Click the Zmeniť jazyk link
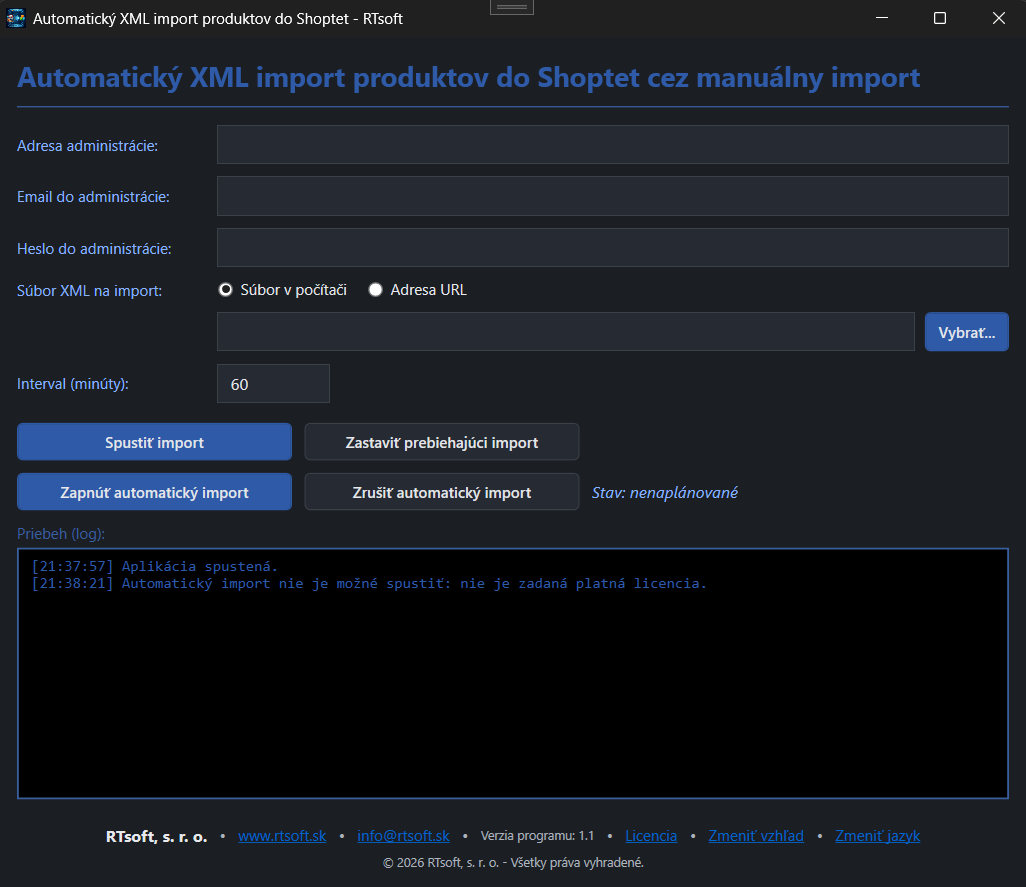This screenshot has width=1026, height=887. click(x=877, y=836)
